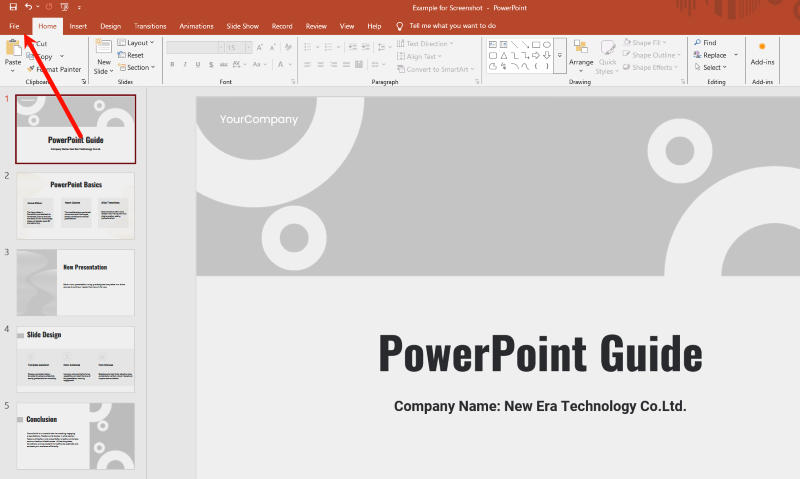Image resolution: width=800 pixels, height=479 pixels.
Task: Switch to the Insert tab
Action: click(x=78, y=26)
